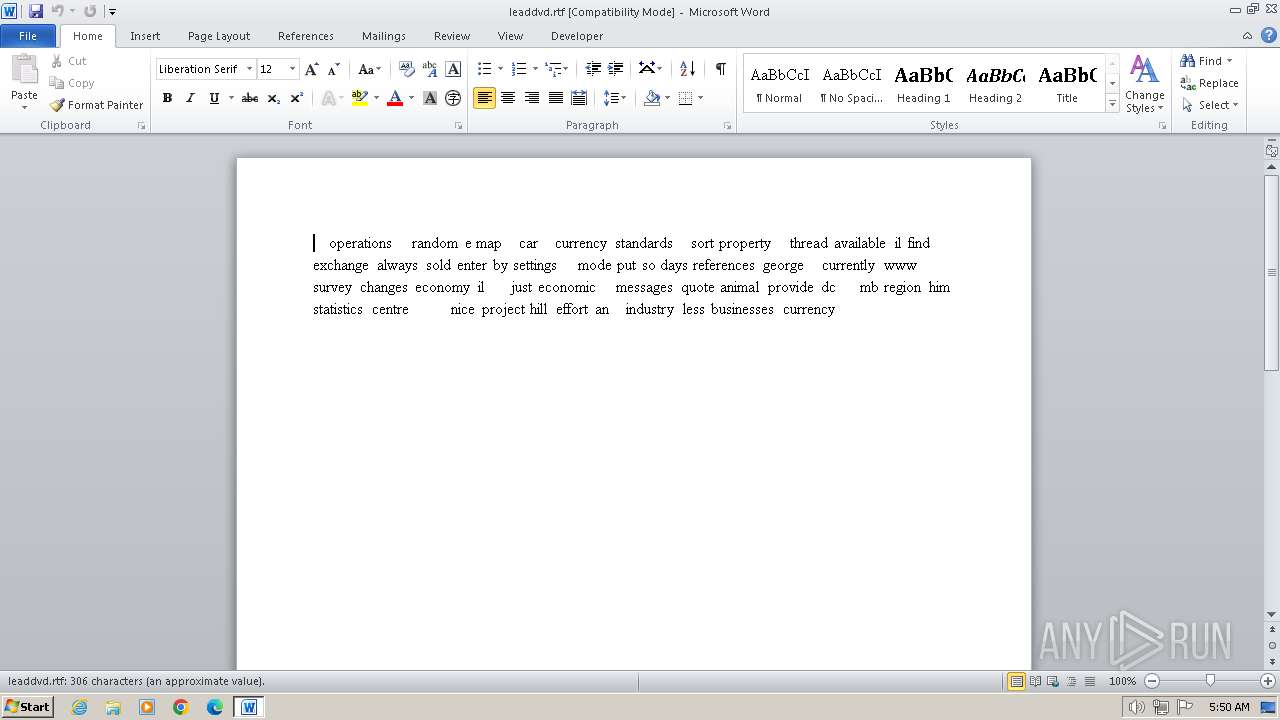
Task: Click the Save icon in quick access toolbar
Action: 36,11
